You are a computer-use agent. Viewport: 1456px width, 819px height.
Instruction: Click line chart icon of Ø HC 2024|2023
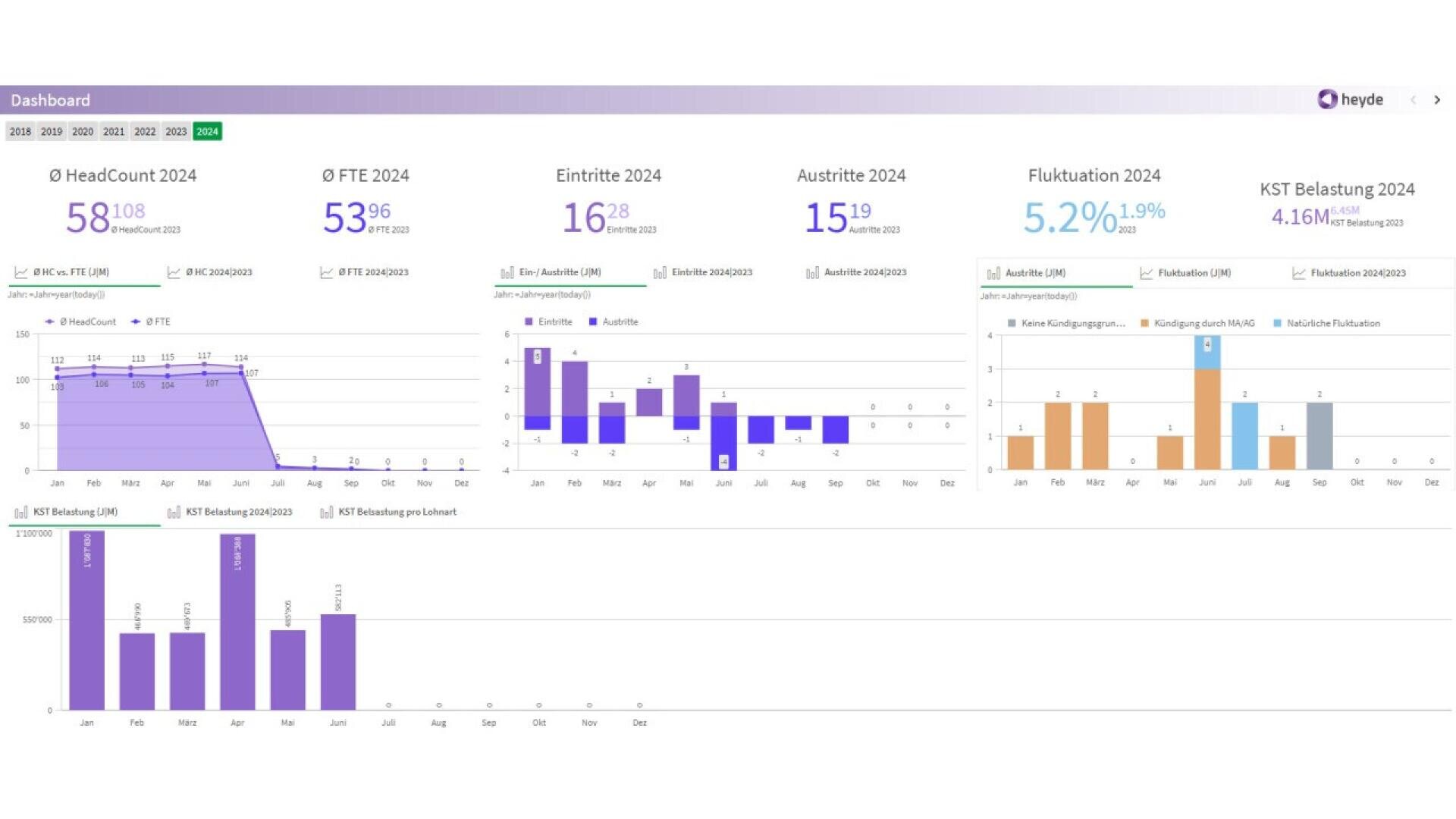[174, 272]
